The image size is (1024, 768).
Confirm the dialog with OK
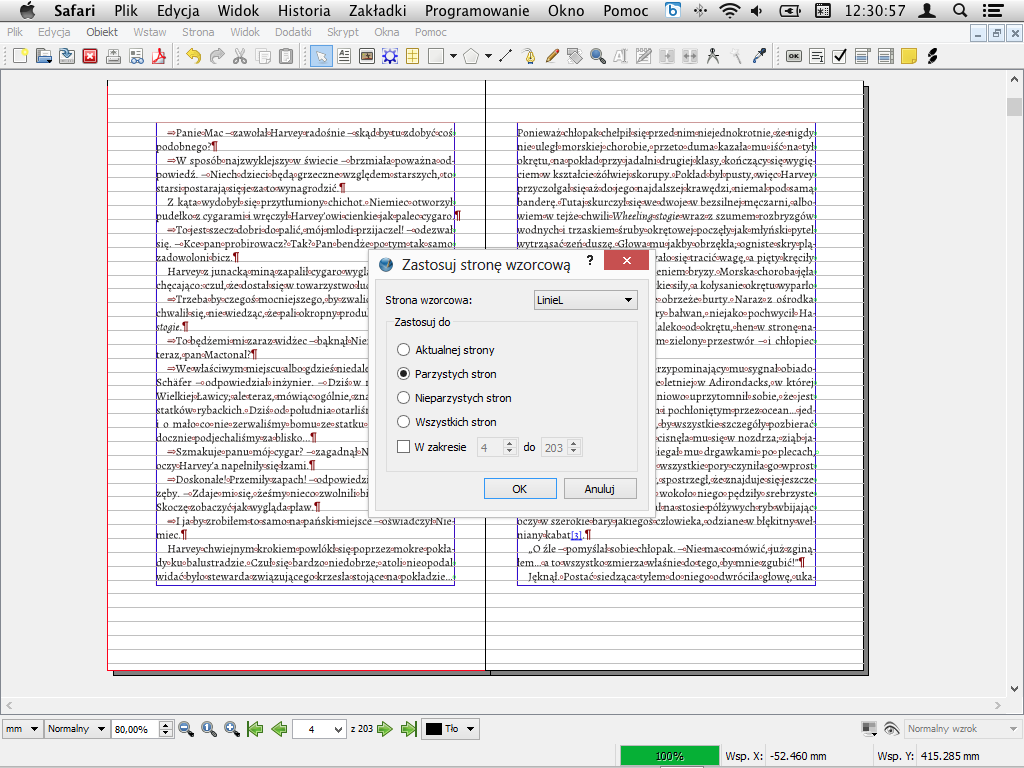point(520,489)
